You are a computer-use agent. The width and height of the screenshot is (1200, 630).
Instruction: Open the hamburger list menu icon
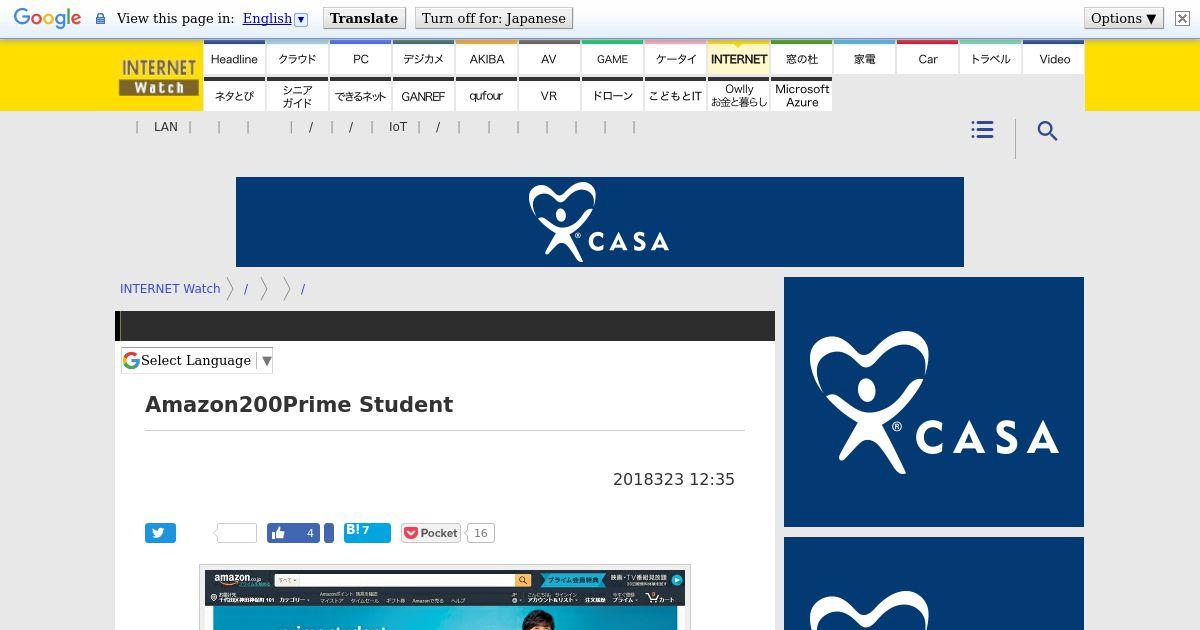click(x=982, y=130)
